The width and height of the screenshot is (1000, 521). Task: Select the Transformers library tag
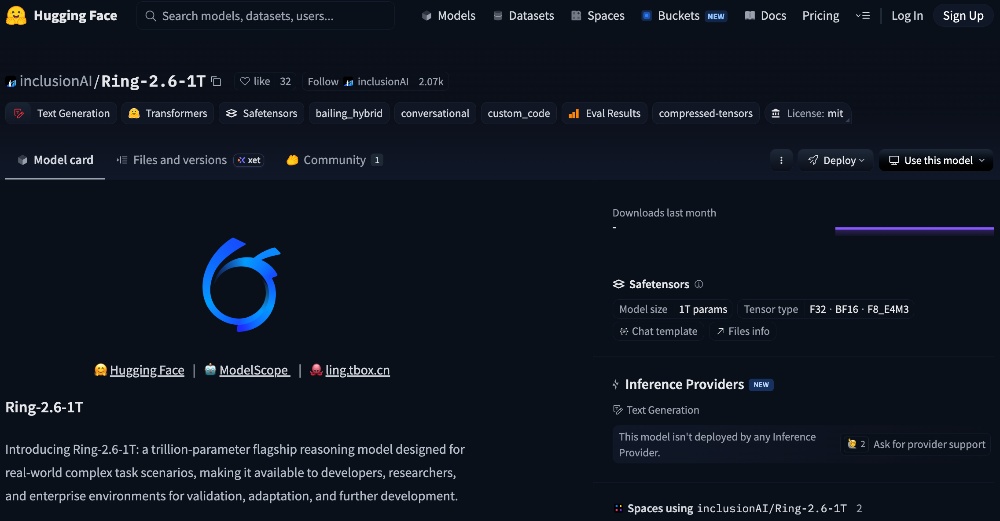[x=168, y=113]
